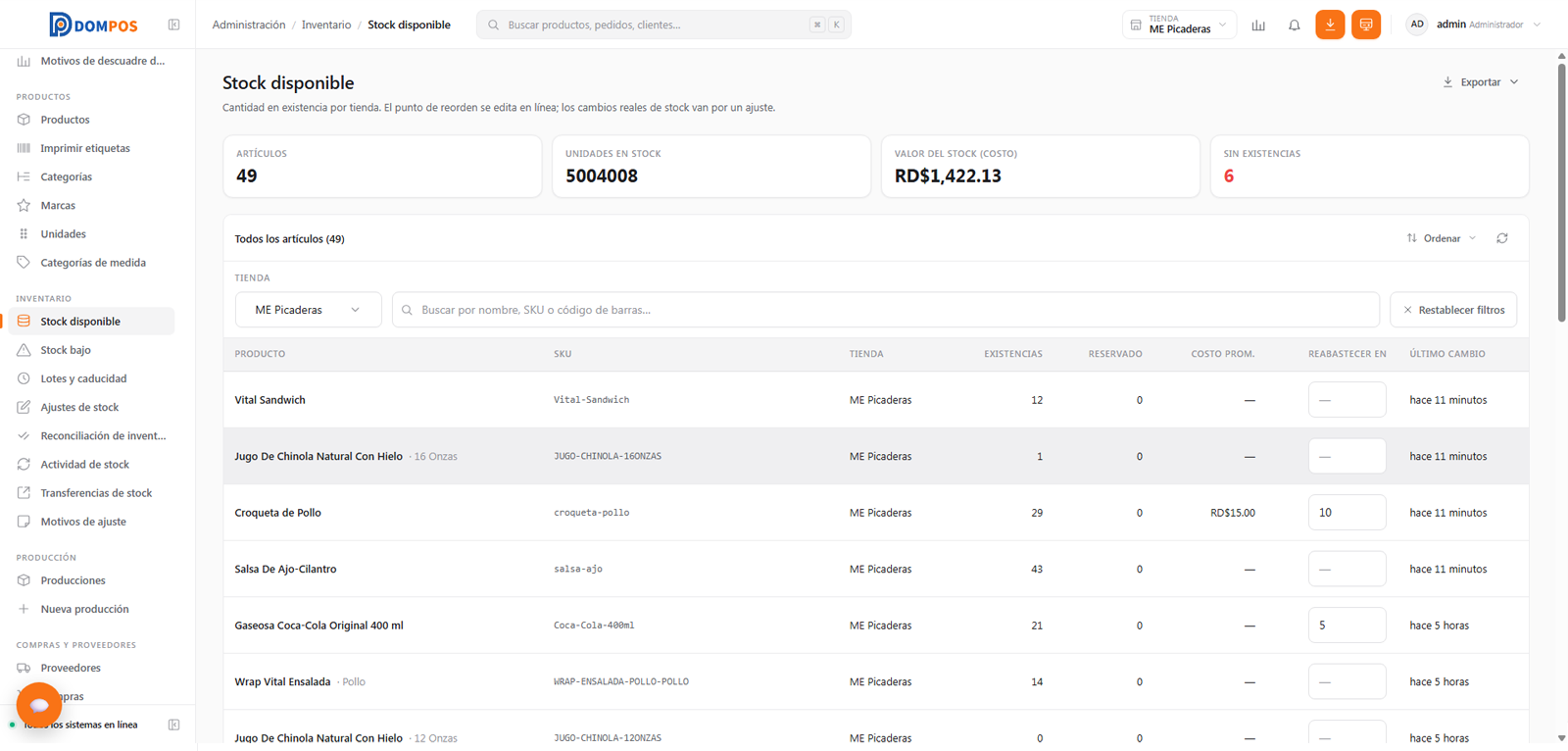Click the page vertical scrollbar
The width and height of the screenshot is (1568, 751).
(1561, 192)
